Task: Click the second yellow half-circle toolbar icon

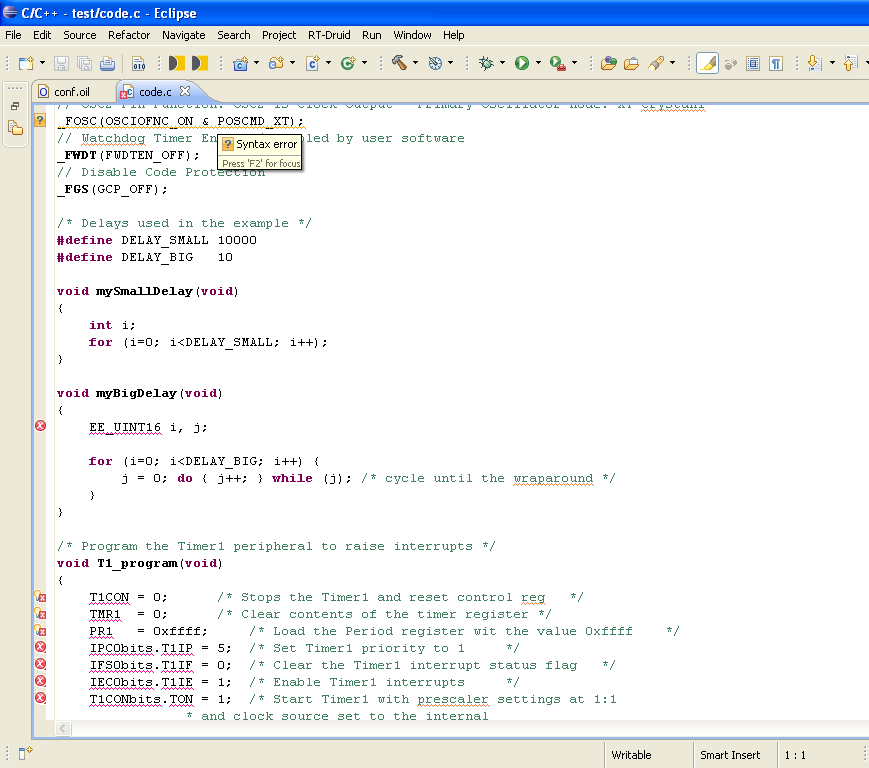Action: pyautogui.click(x=200, y=63)
